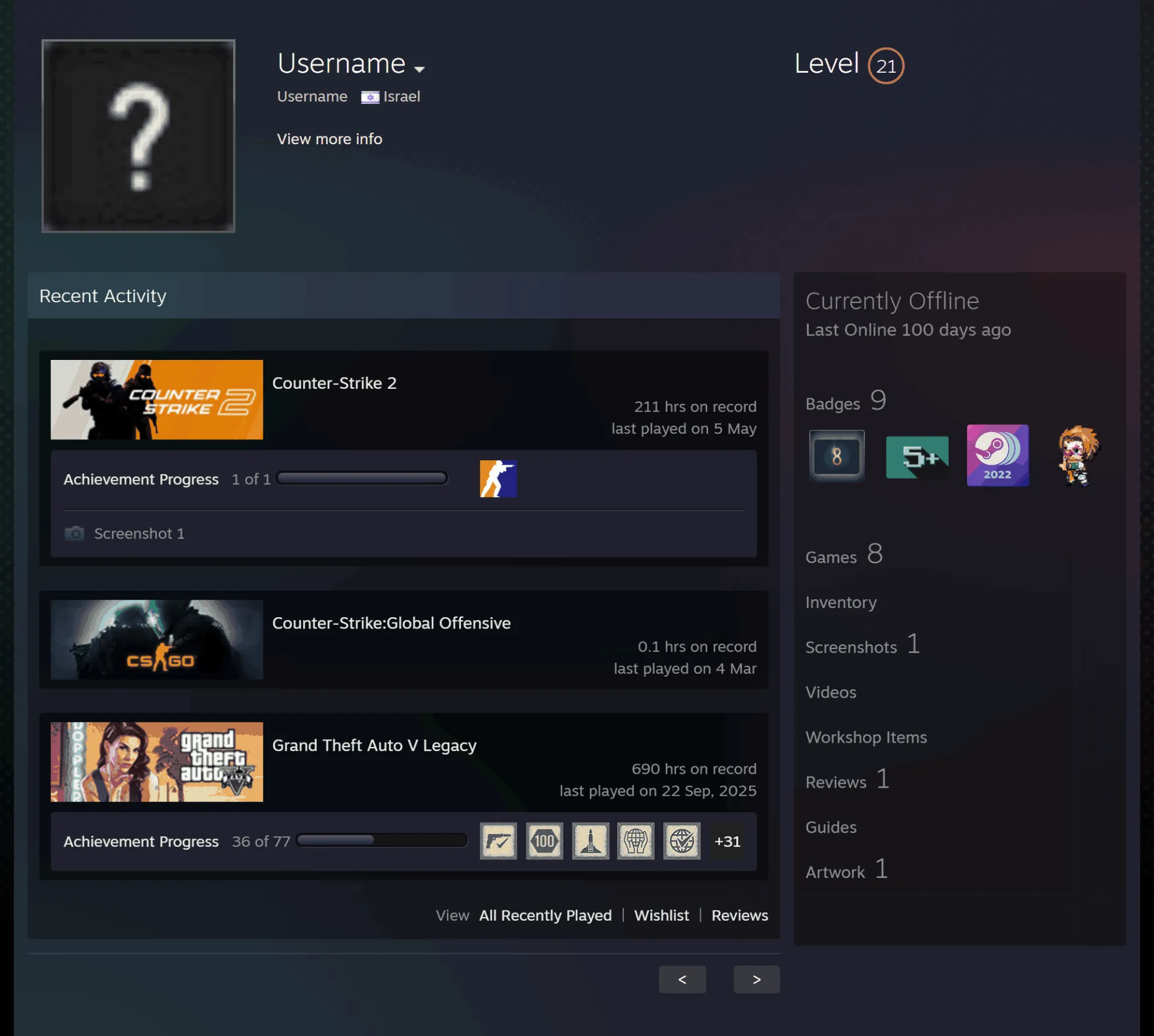The height and width of the screenshot is (1036, 1154).
Task: Click the Israel flag icon
Action: coord(370,97)
